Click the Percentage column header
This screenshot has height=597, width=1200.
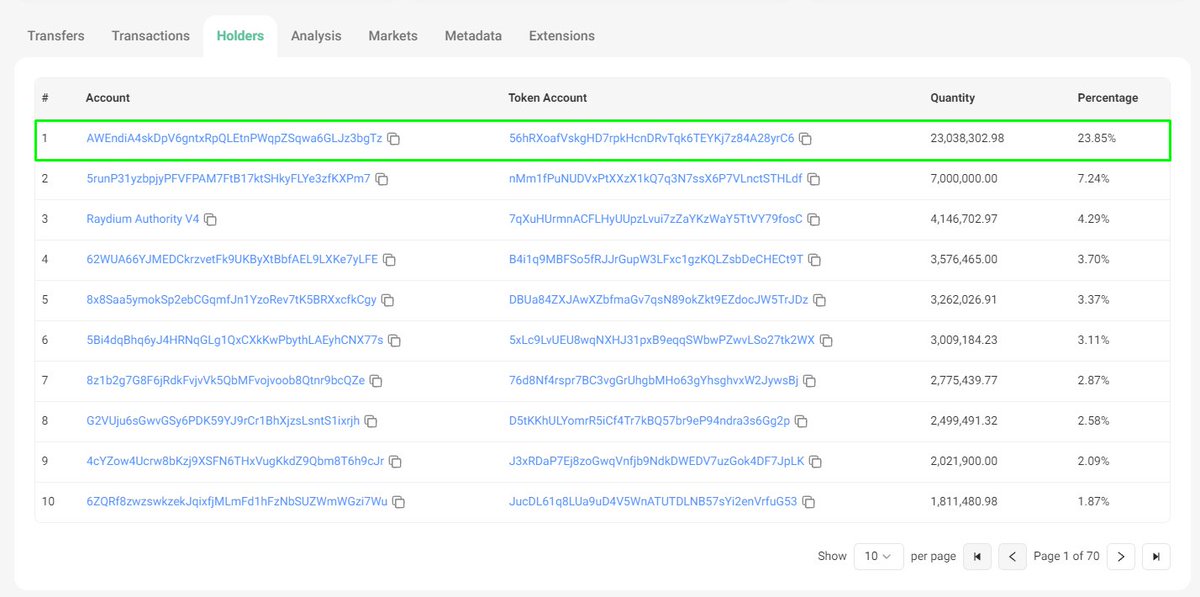click(1108, 98)
